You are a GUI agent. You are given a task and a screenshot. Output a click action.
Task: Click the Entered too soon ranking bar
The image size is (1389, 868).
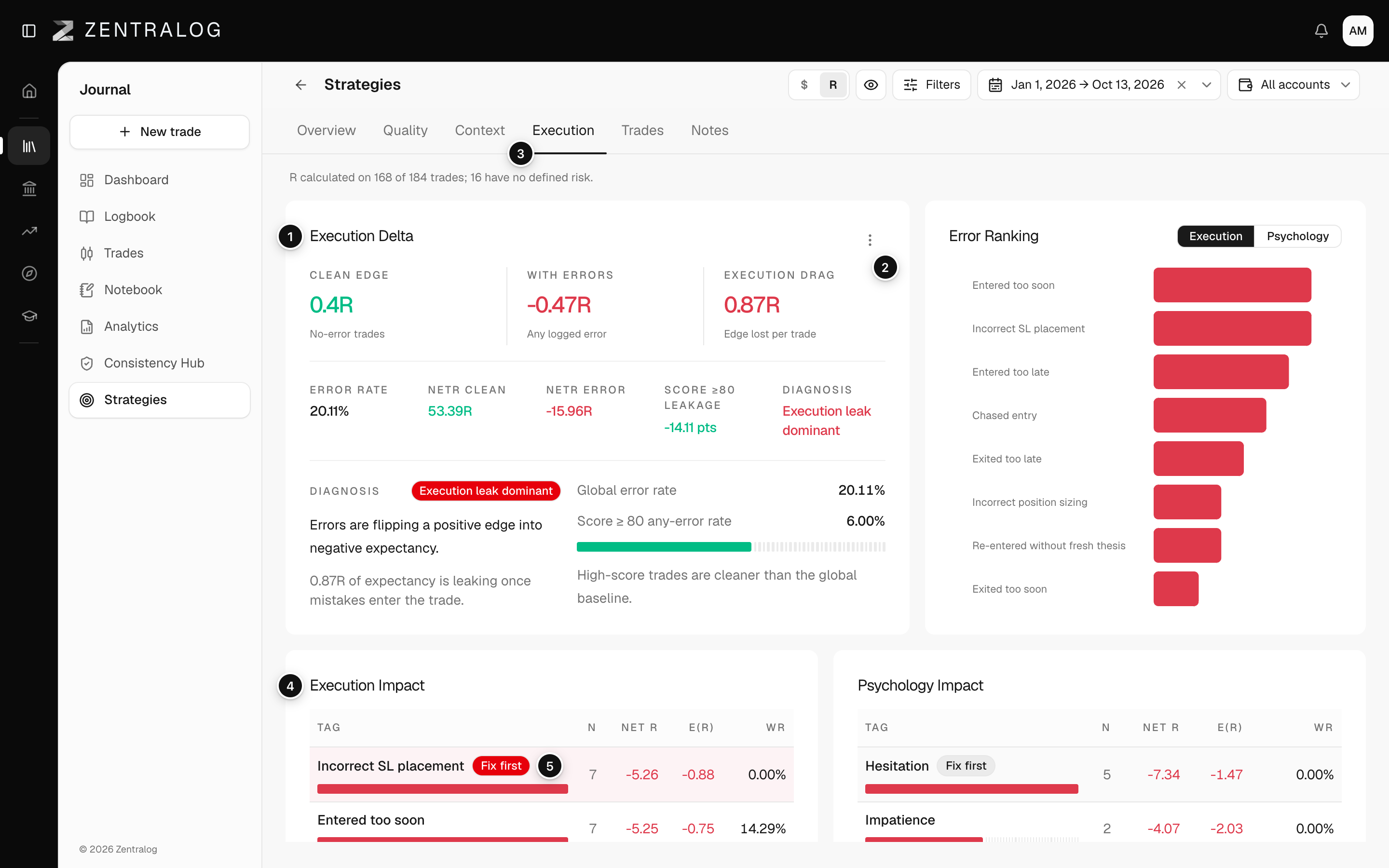pyautogui.click(x=1232, y=285)
